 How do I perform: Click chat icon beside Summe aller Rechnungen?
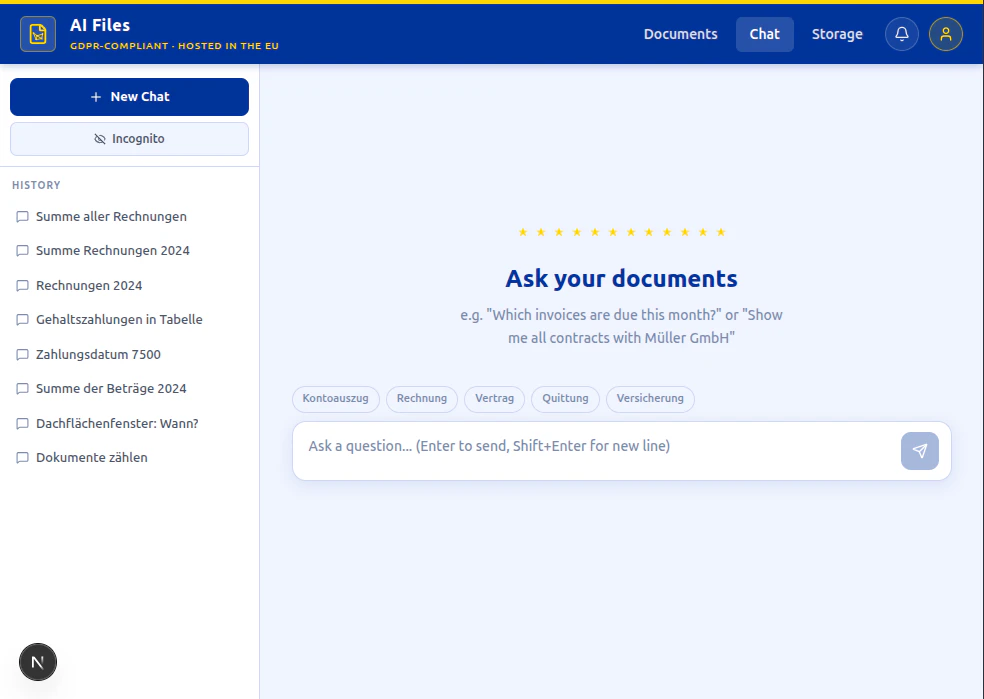point(22,216)
